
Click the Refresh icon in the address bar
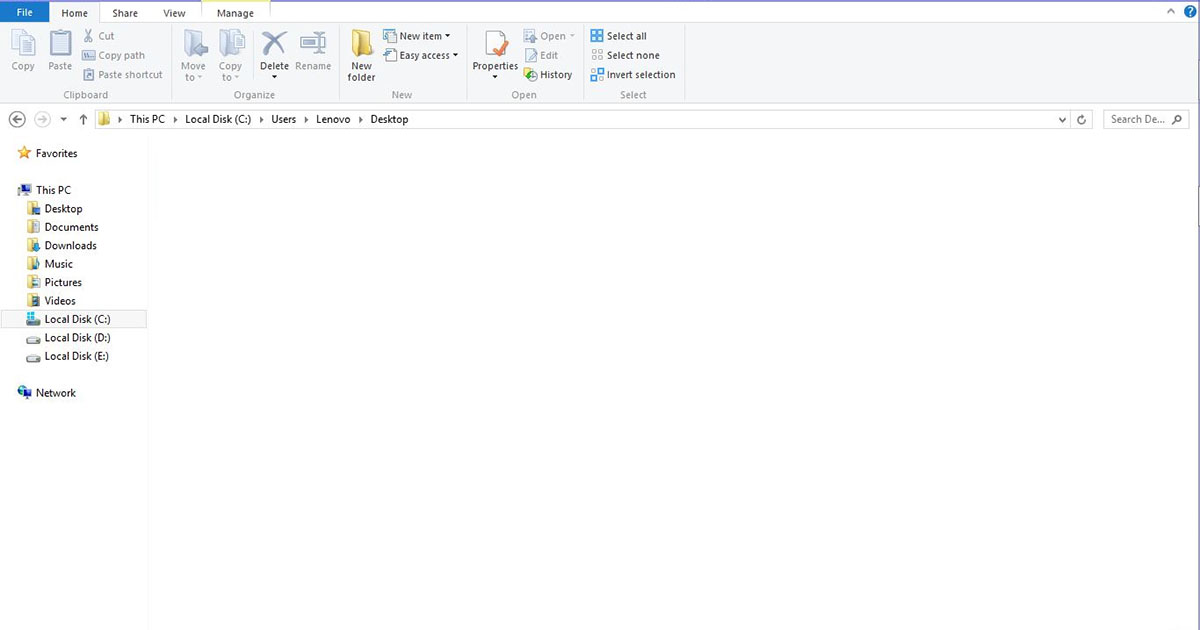[1081, 119]
